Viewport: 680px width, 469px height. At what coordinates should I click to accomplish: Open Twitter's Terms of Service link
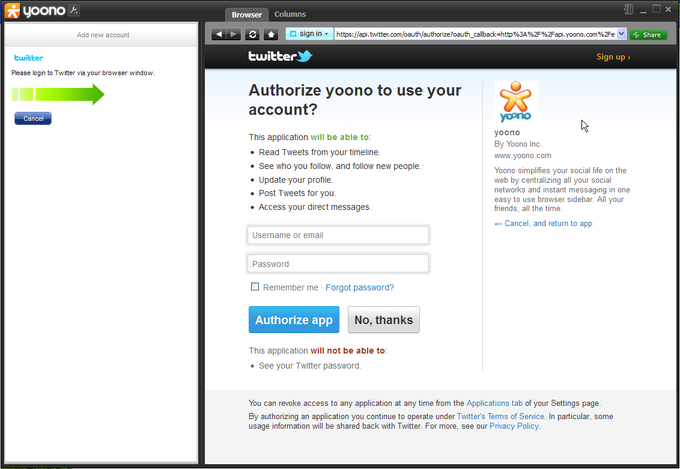(500, 417)
